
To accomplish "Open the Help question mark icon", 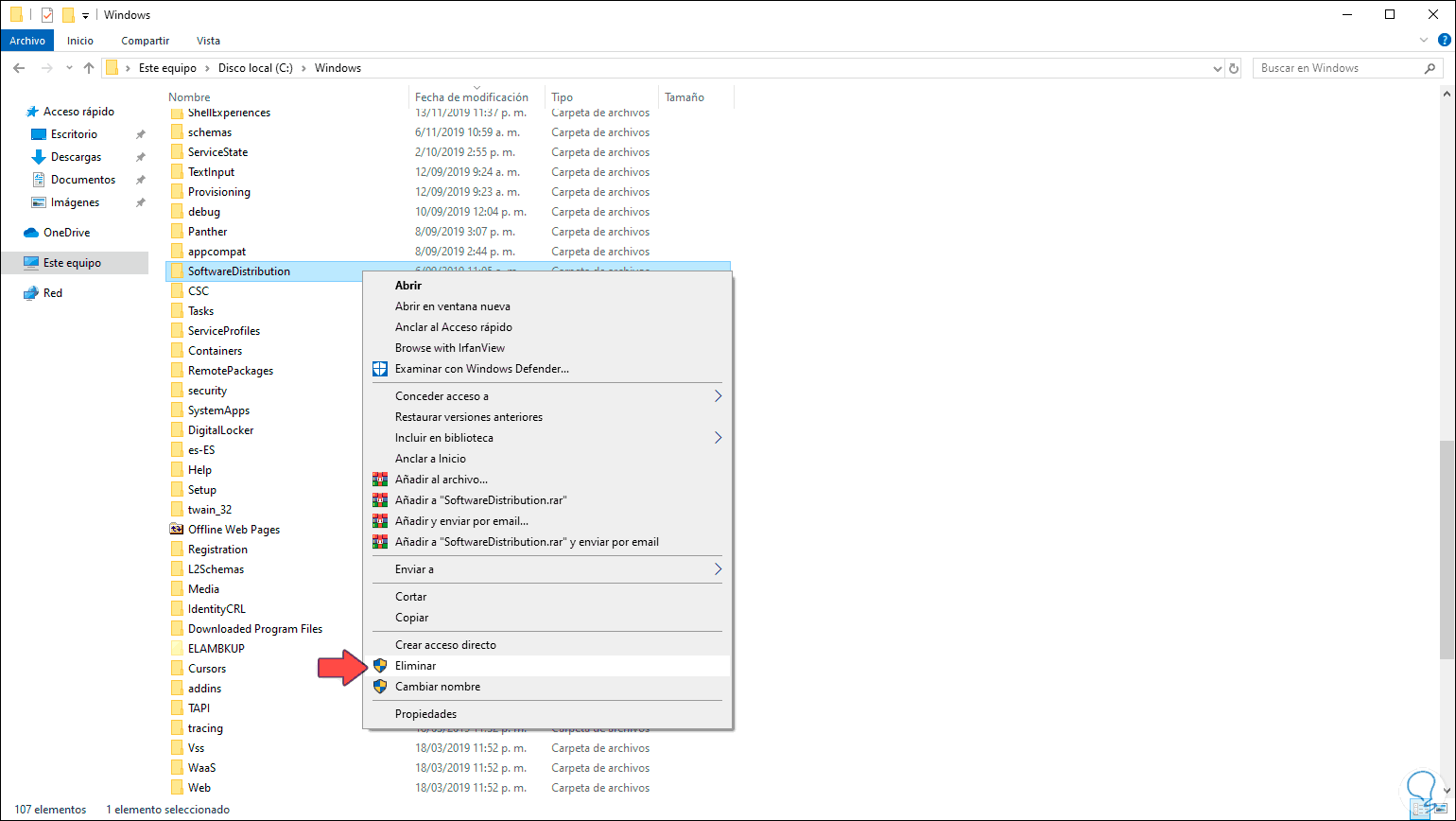I will coord(1443,41).
